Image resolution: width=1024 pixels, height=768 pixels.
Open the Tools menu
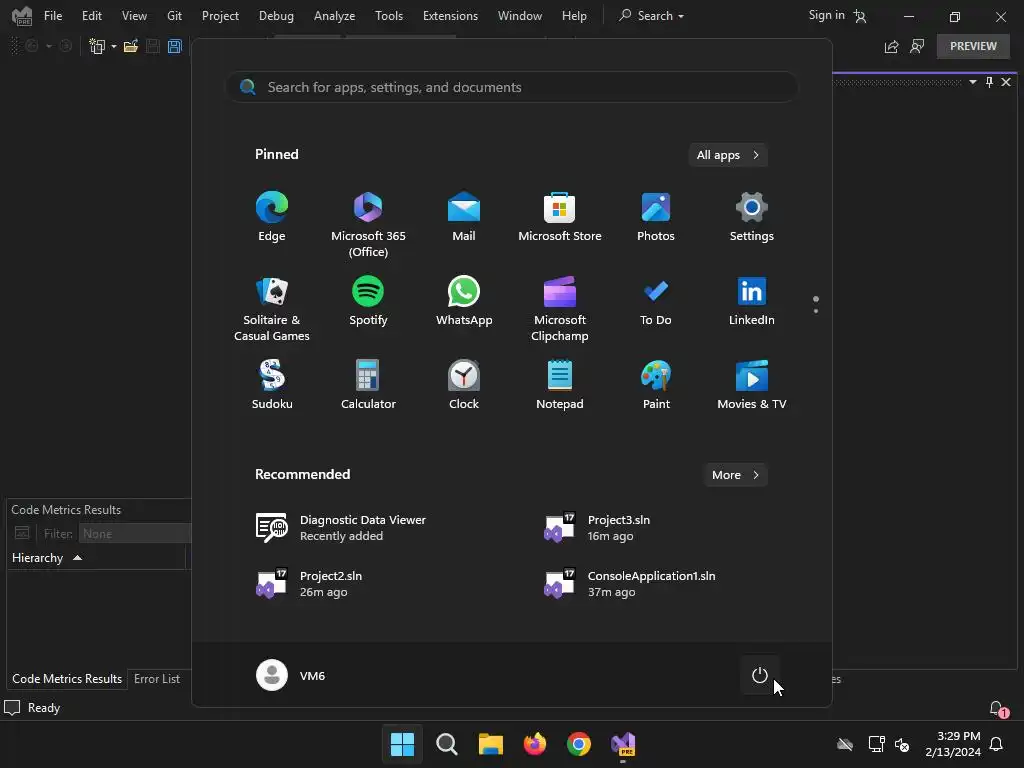click(x=389, y=16)
